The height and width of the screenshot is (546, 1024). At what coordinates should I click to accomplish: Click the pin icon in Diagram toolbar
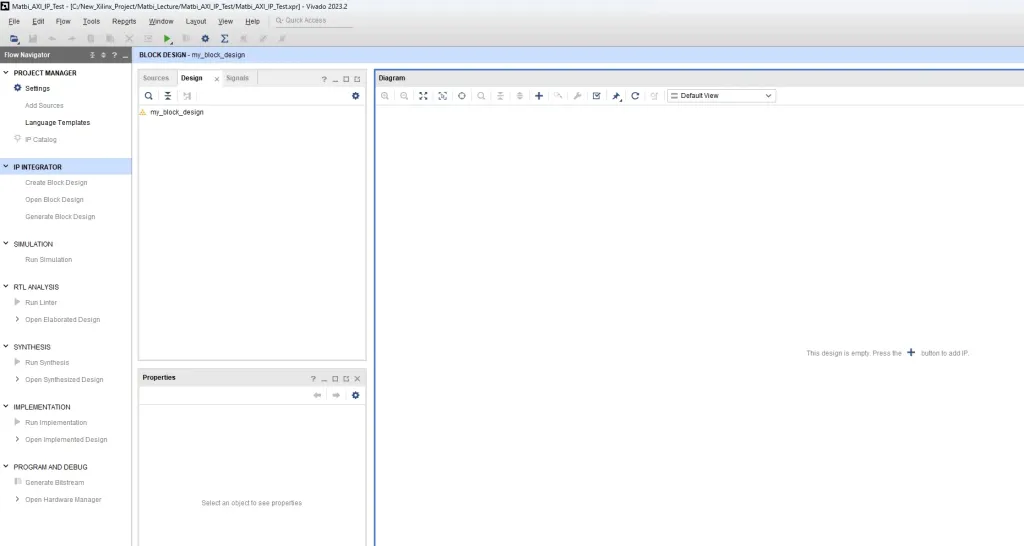[616, 96]
